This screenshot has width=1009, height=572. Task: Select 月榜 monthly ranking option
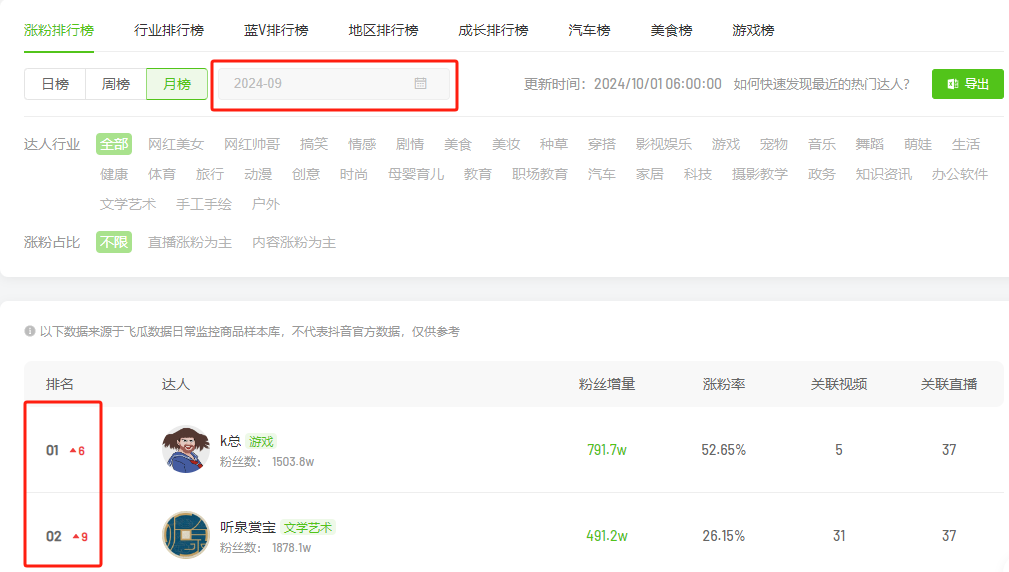pos(177,84)
